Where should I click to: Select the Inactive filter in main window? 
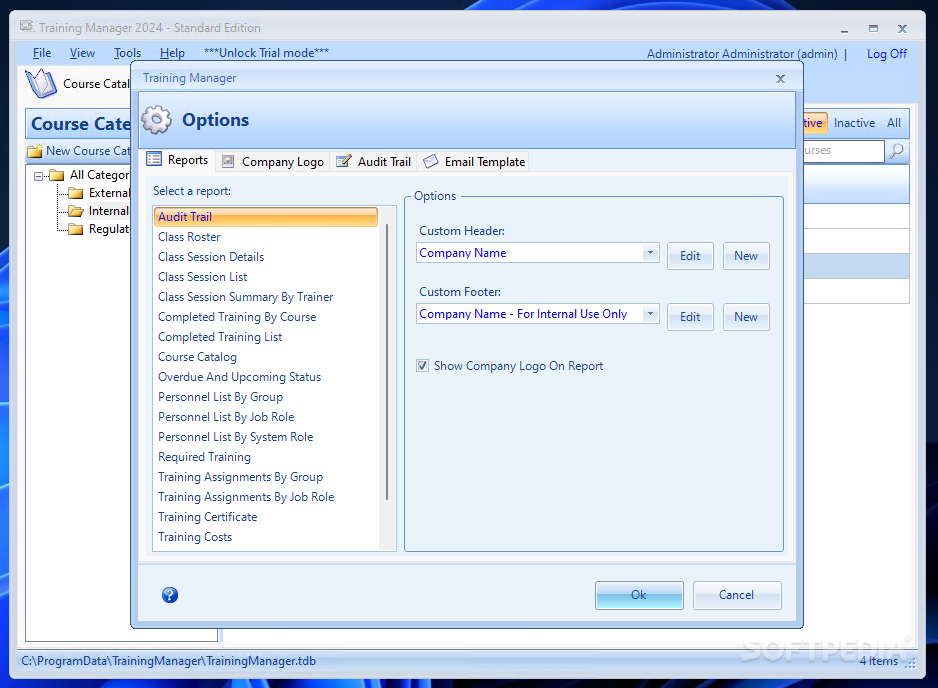point(854,123)
